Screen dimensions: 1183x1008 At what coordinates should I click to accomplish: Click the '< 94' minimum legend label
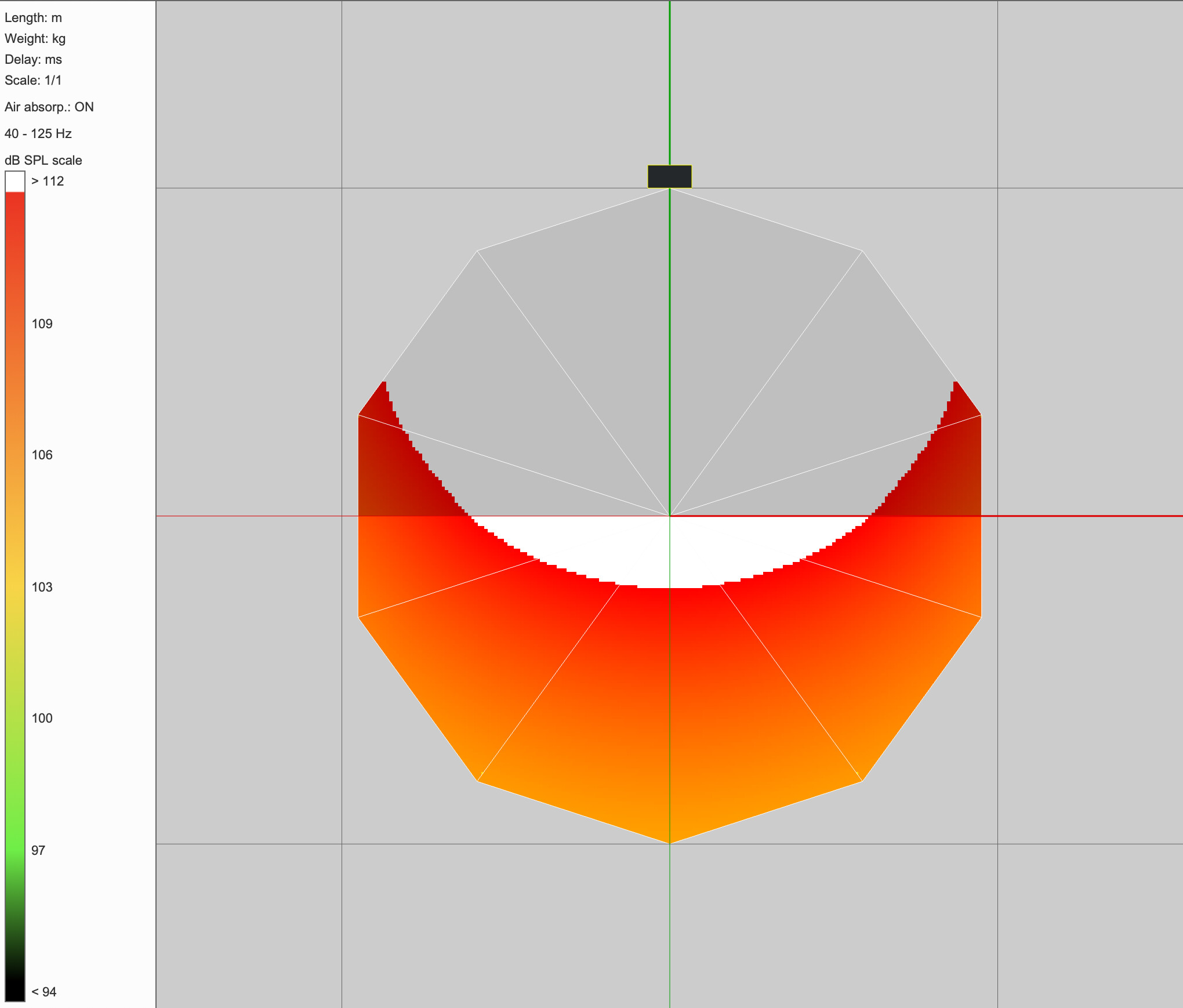(x=43, y=992)
